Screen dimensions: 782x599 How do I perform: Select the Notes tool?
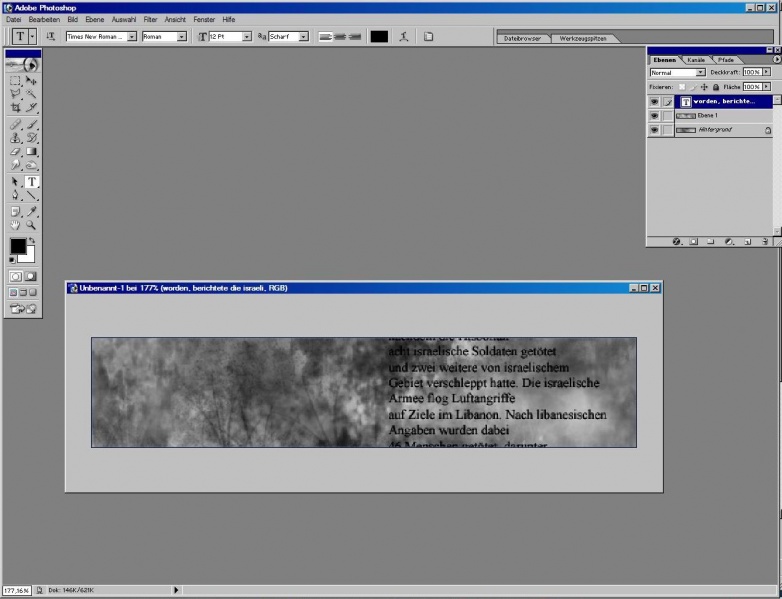pyautogui.click(x=15, y=212)
